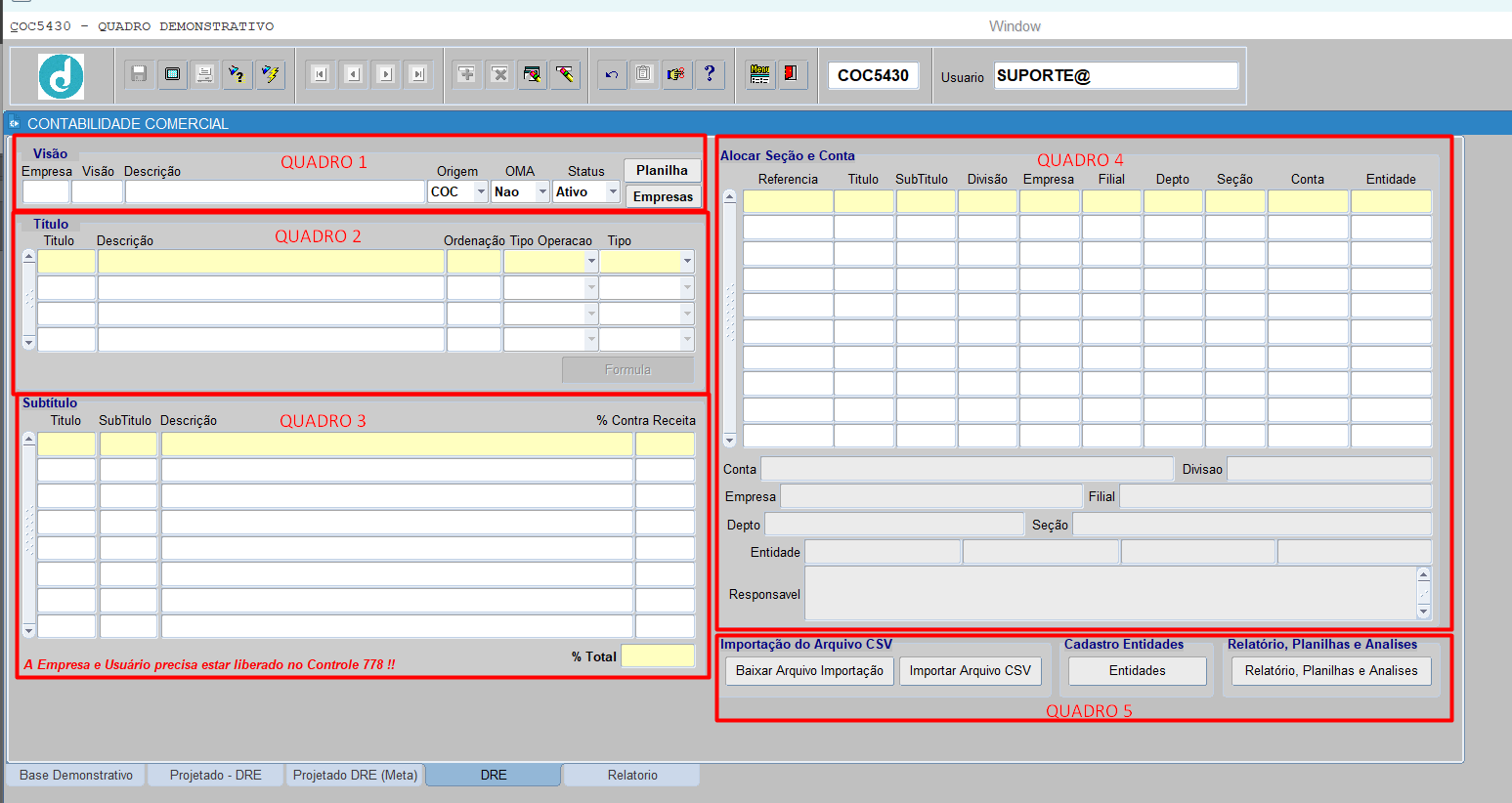The height and width of the screenshot is (803, 1512).
Task: Click the teal 'd' company logo
Action: (x=61, y=76)
